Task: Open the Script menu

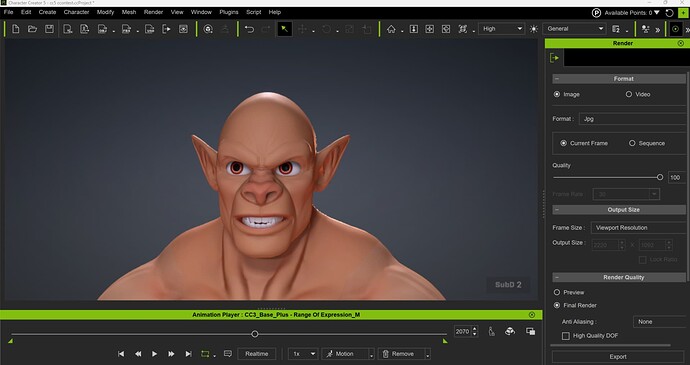Action: click(x=253, y=12)
